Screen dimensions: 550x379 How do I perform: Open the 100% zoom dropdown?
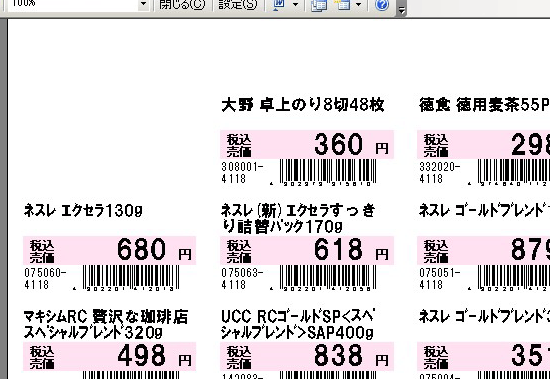pos(143,5)
